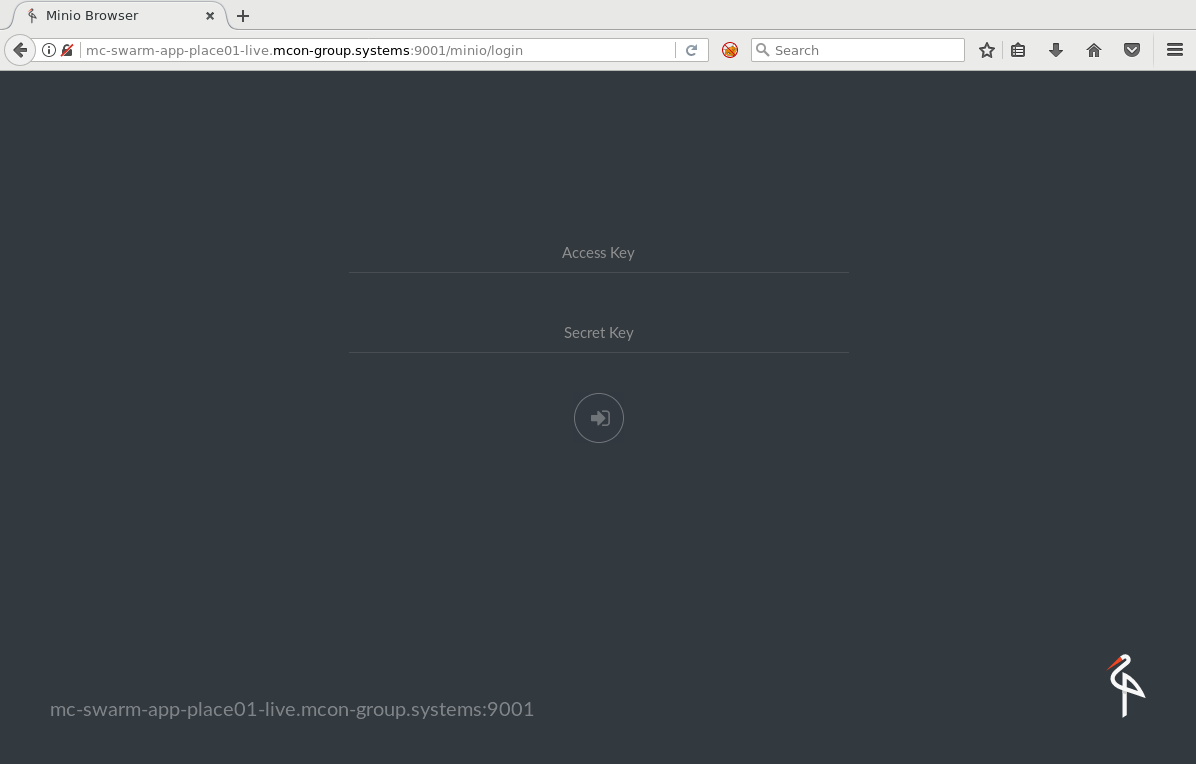Click the server address text at bottom

(x=291, y=709)
